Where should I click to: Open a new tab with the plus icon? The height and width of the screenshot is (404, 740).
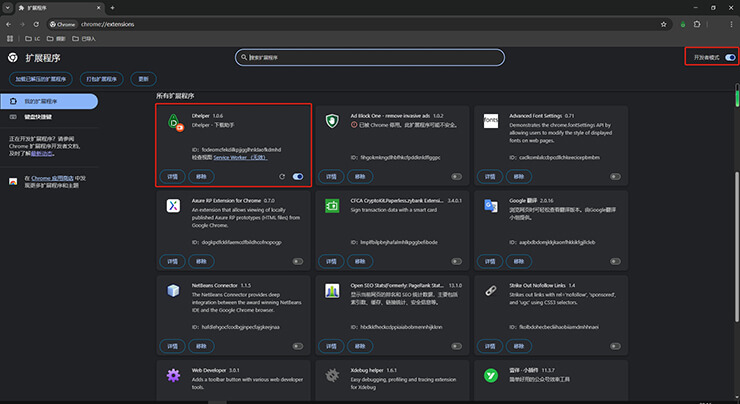coord(112,8)
